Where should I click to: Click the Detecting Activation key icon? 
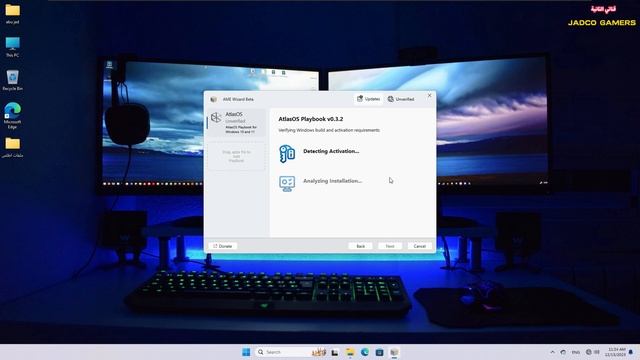pyautogui.click(x=287, y=154)
